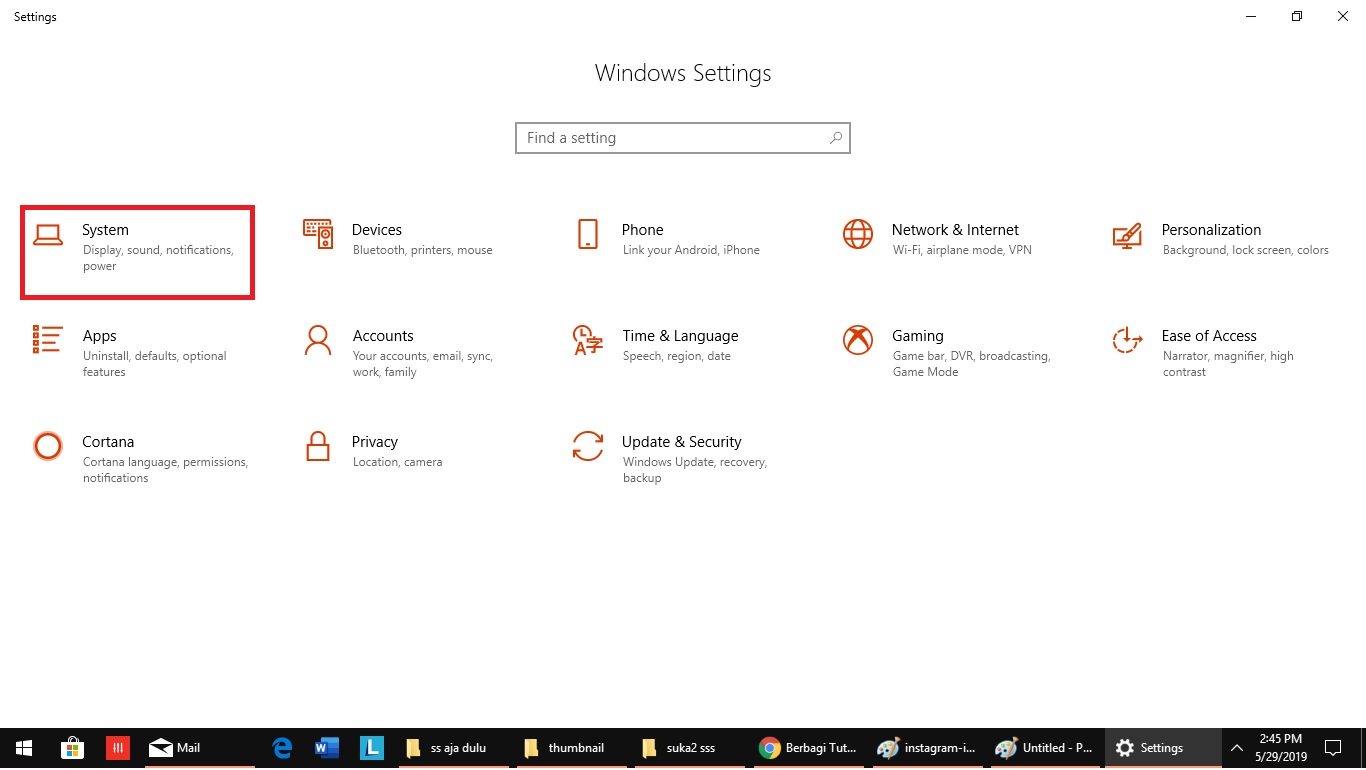This screenshot has width=1366, height=770.
Task: Switch to the Untitled Paint window
Action: click(x=1045, y=747)
